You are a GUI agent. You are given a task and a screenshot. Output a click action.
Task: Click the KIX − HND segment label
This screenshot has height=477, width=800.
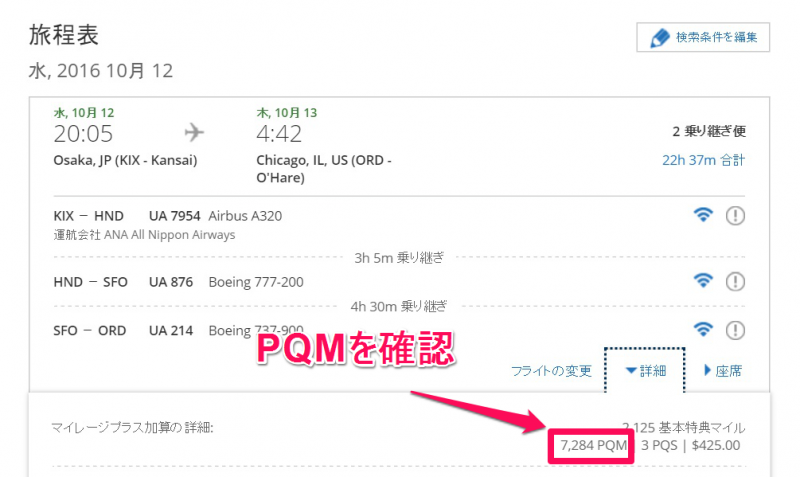(88, 216)
